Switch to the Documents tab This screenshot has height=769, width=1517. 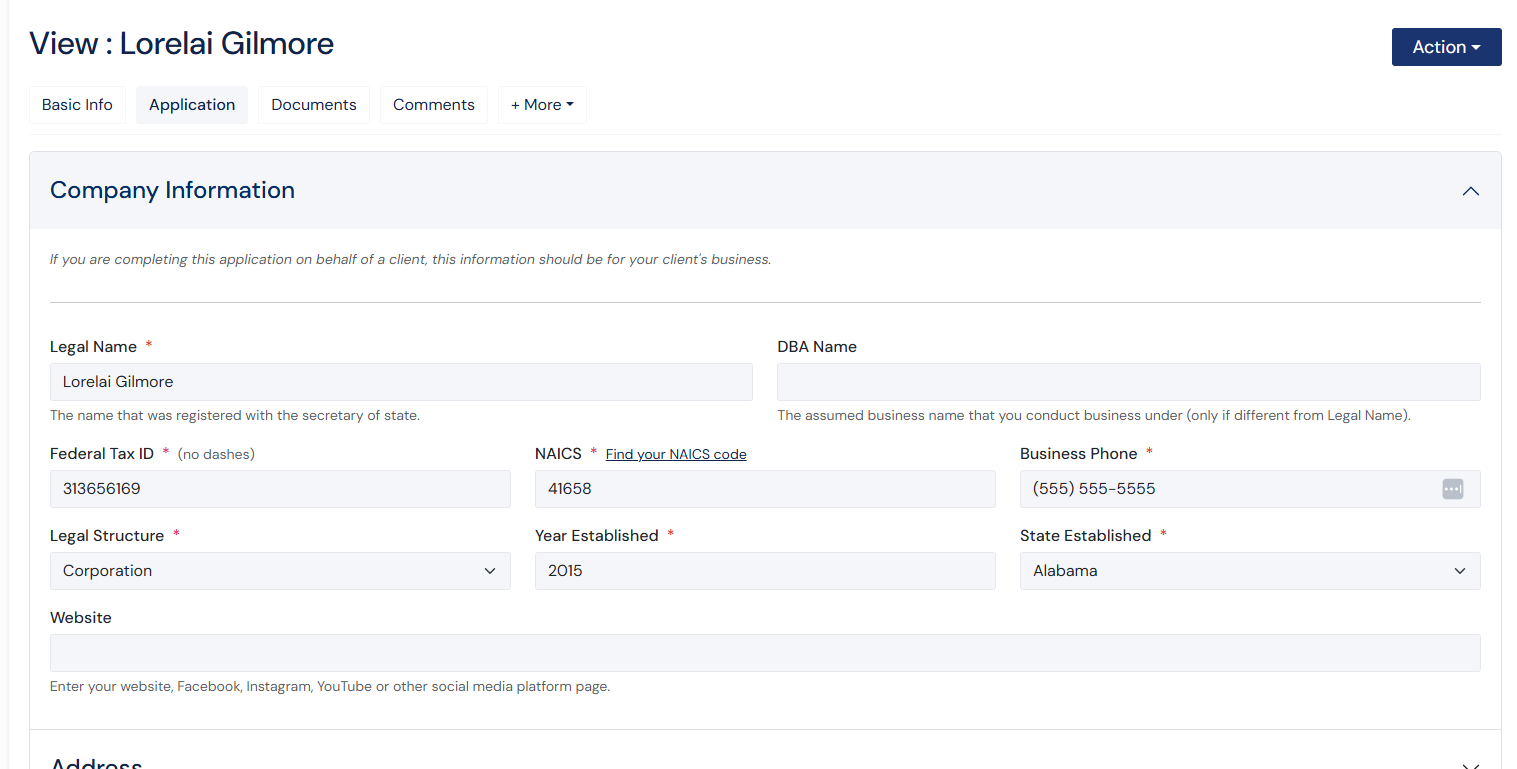click(x=313, y=104)
